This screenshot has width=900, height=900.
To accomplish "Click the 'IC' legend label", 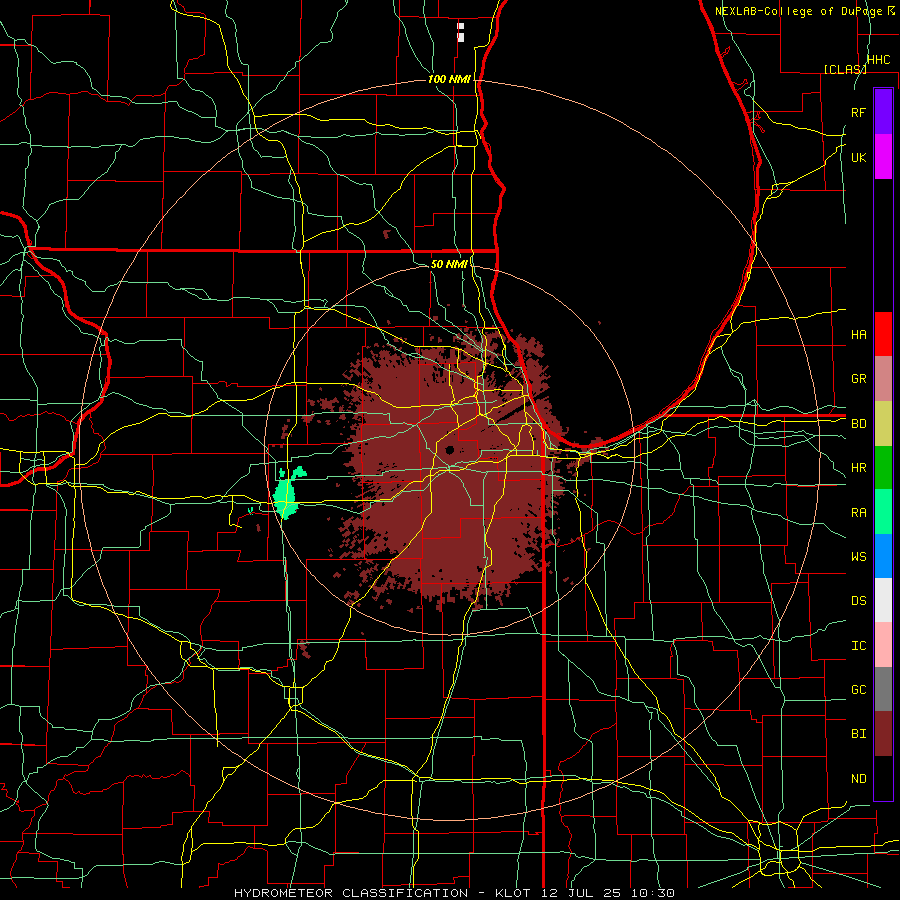I will coord(858,646).
